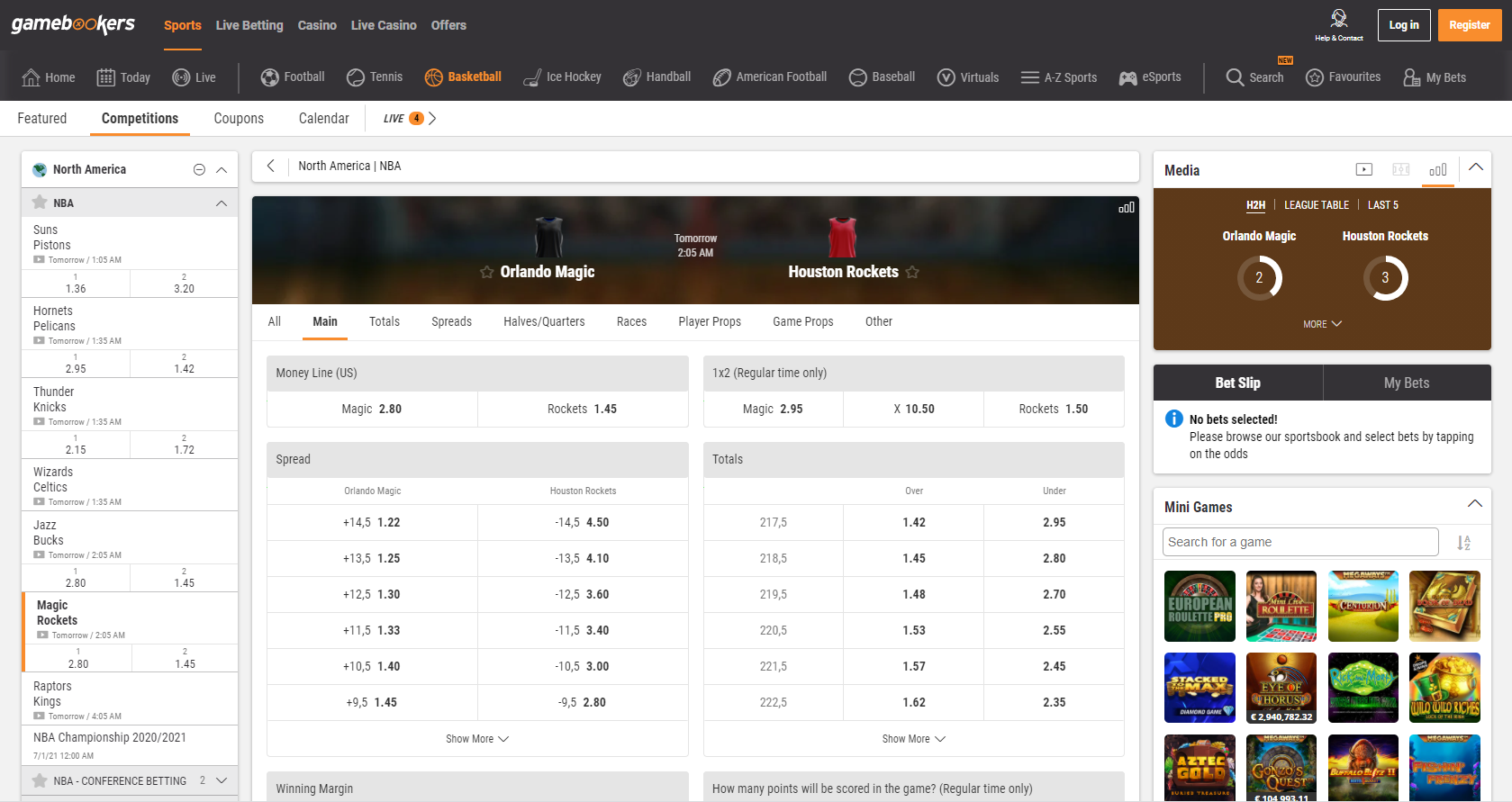
Task: Expand MORE in H2H panel
Action: pyautogui.click(x=1322, y=324)
